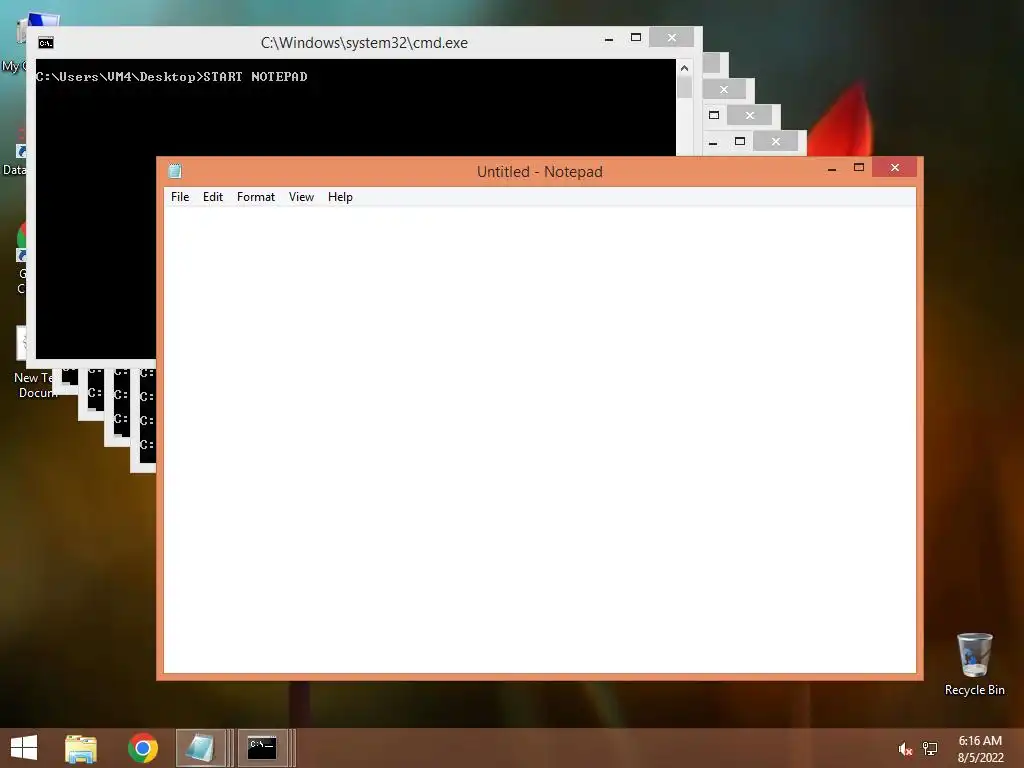Screen dimensions: 1024x768
Task: Launch Google Chrome from the taskbar
Action: pyautogui.click(x=142, y=748)
